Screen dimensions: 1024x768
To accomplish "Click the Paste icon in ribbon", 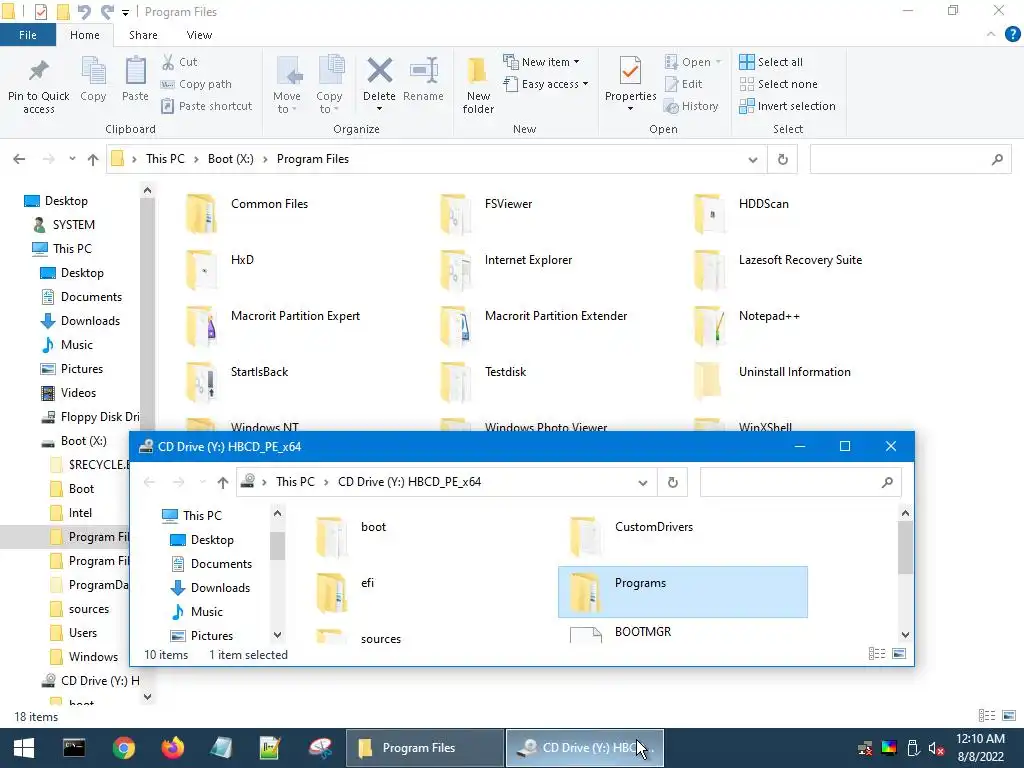I will point(135,79).
